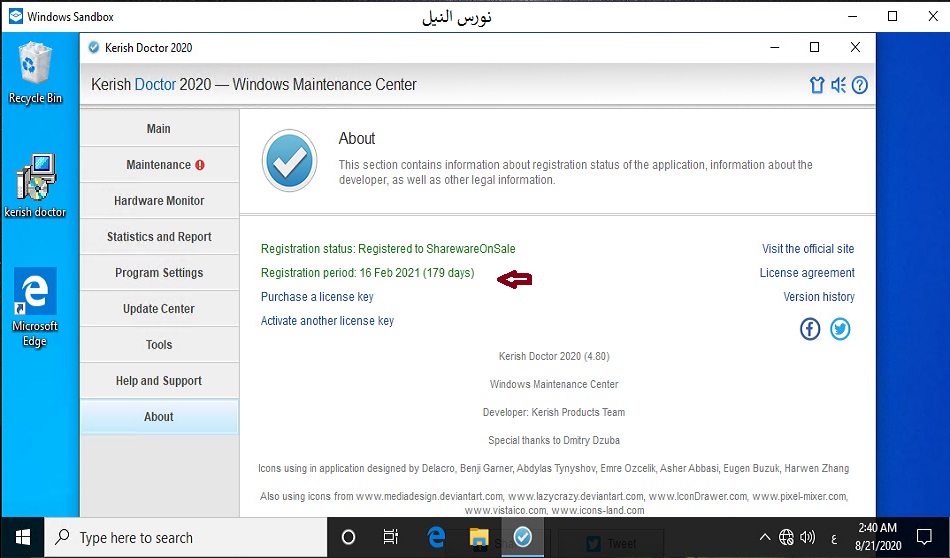Switch to the Main section
Viewport: 950px width, 558px height.
point(159,129)
